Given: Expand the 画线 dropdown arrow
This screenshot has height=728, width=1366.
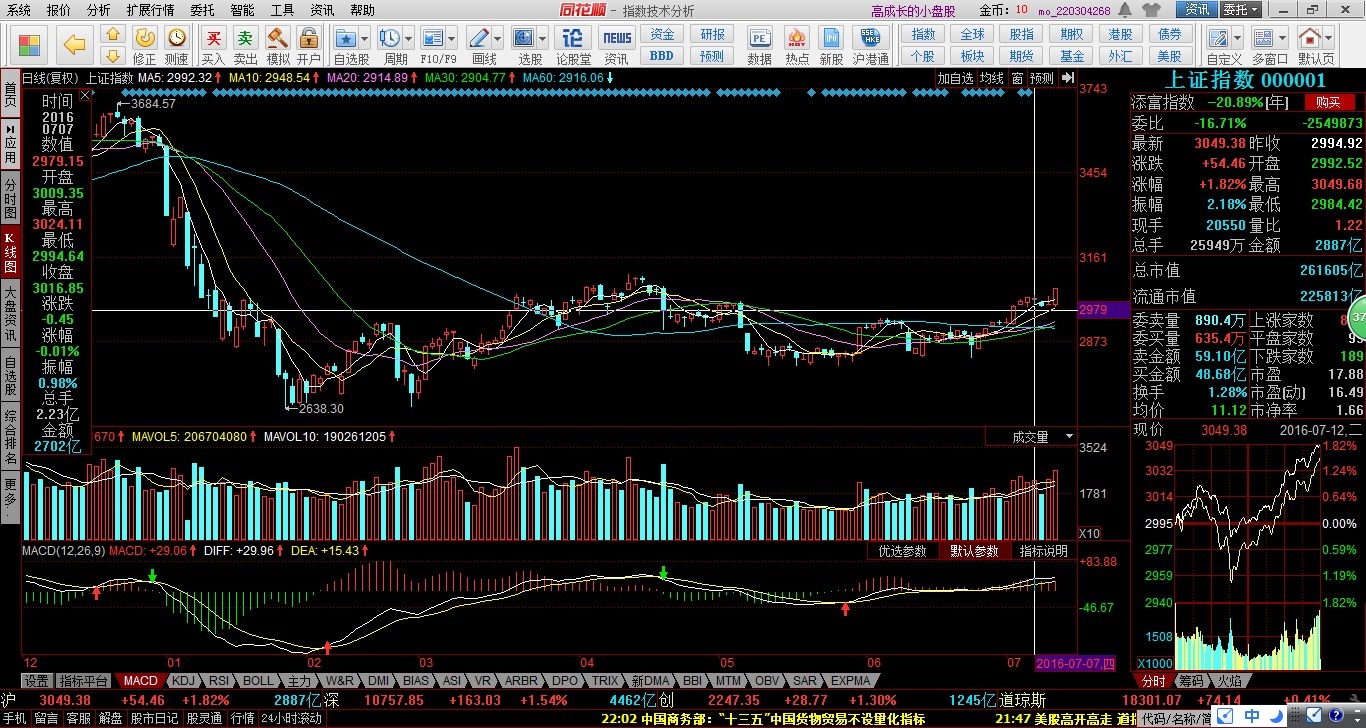Looking at the screenshot, I should pyautogui.click(x=497, y=40).
